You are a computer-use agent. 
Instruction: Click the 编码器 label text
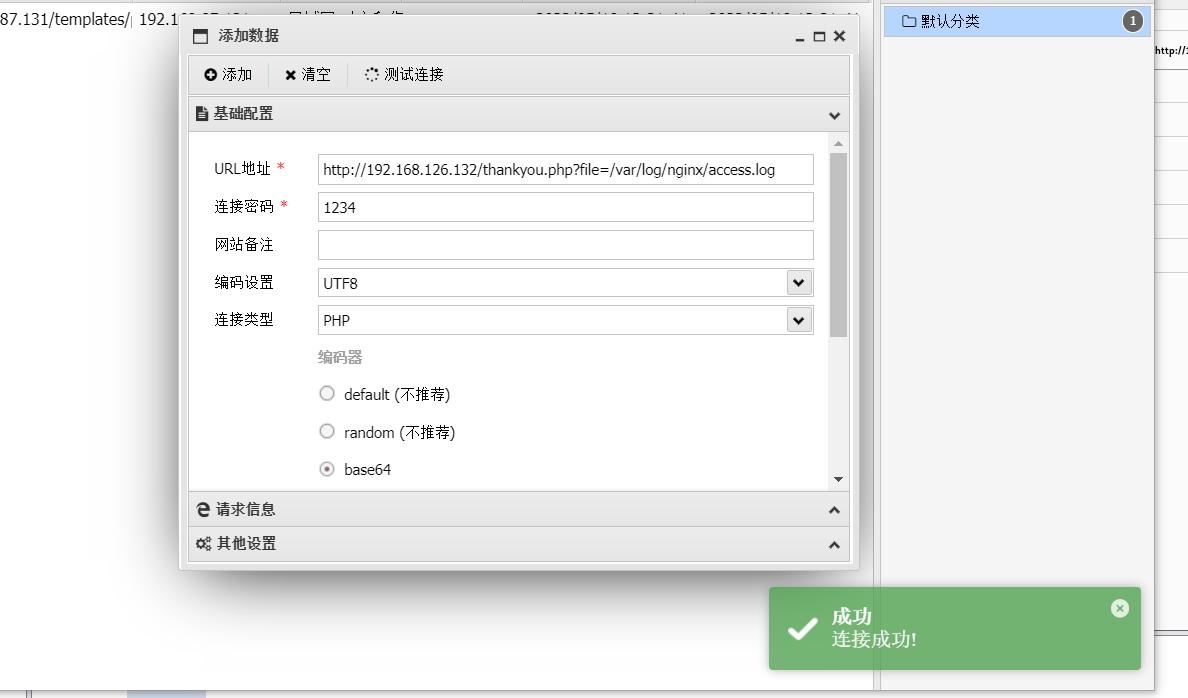[x=340, y=357]
